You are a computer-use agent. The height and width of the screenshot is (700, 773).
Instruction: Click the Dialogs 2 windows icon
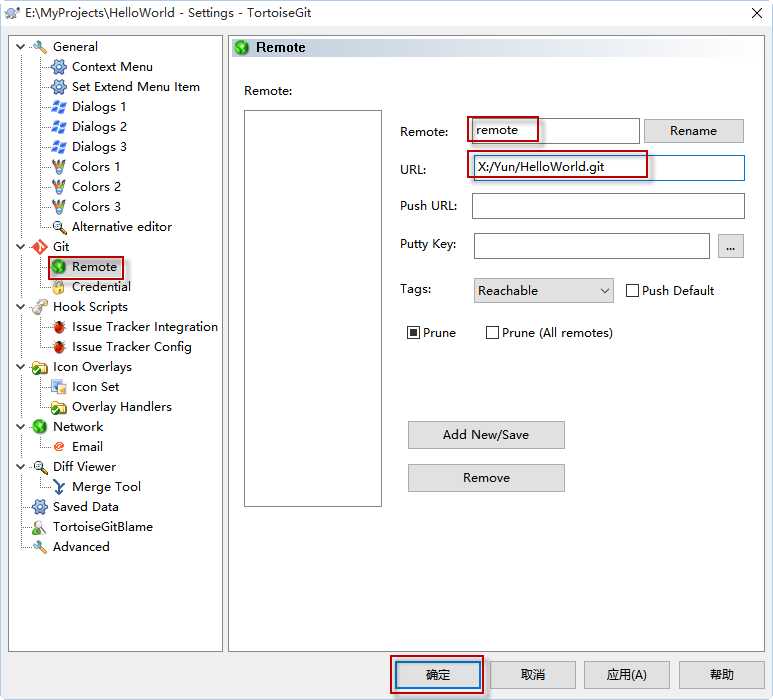pyautogui.click(x=59, y=127)
